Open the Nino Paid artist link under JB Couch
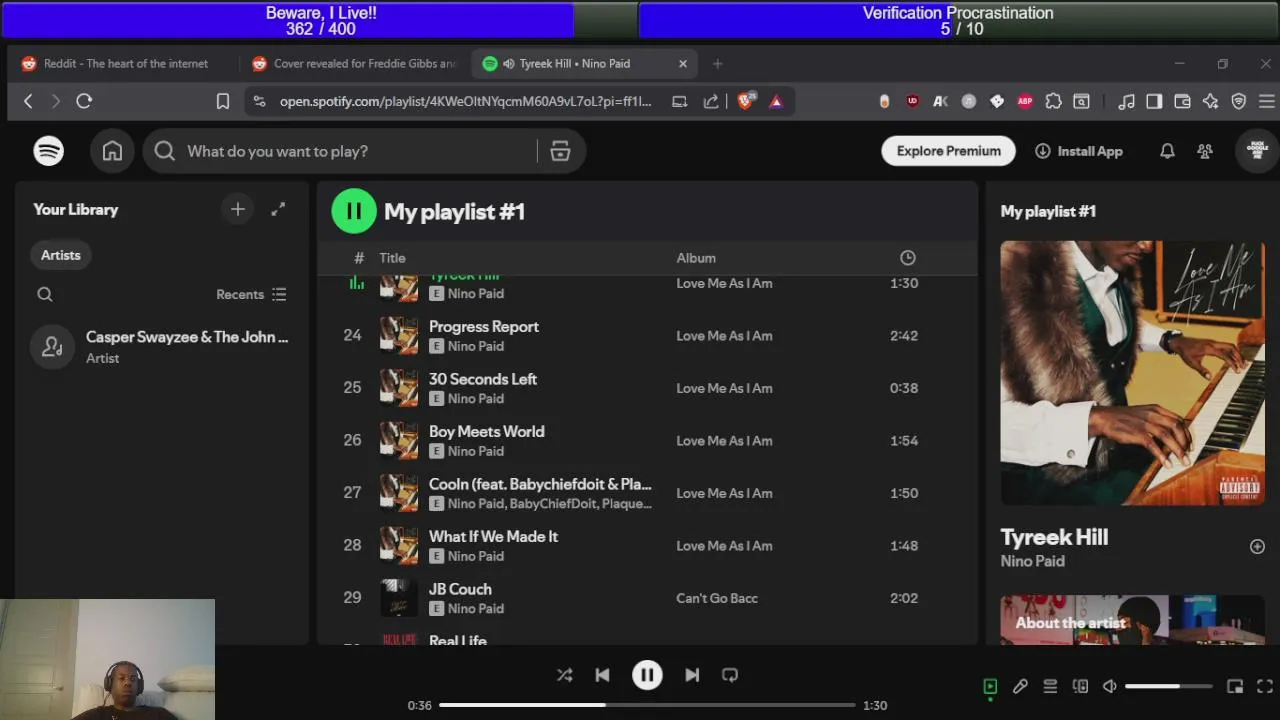 [476, 608]
